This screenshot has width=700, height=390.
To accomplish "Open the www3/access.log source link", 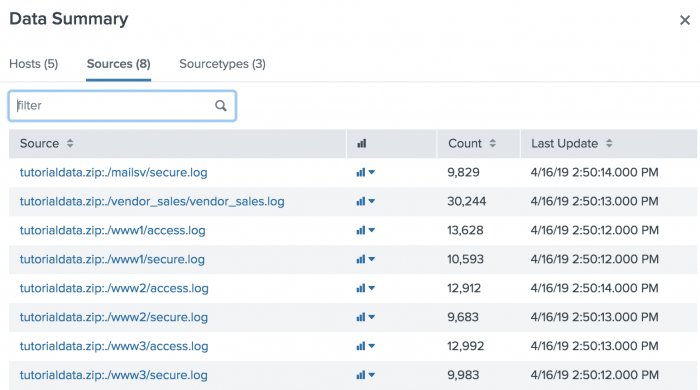I will point(114,346).
